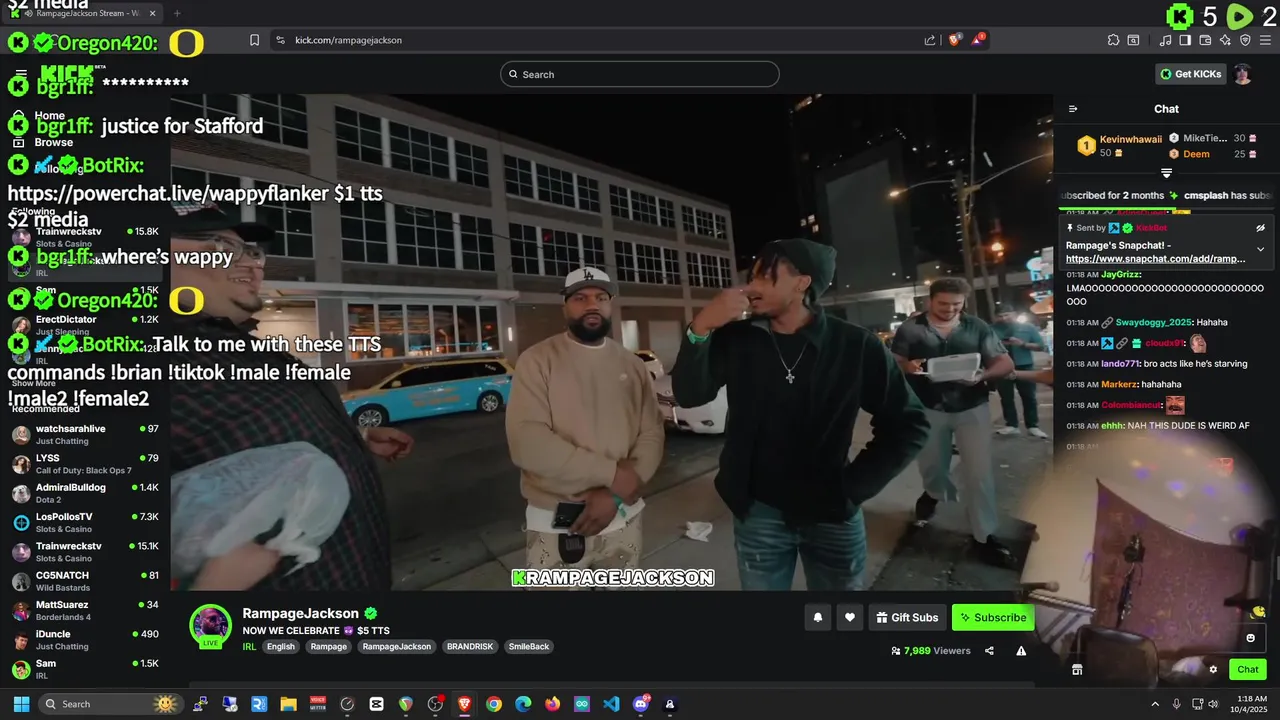
Task: Click the Get KICKs button
Action: tap(1190, 74)
